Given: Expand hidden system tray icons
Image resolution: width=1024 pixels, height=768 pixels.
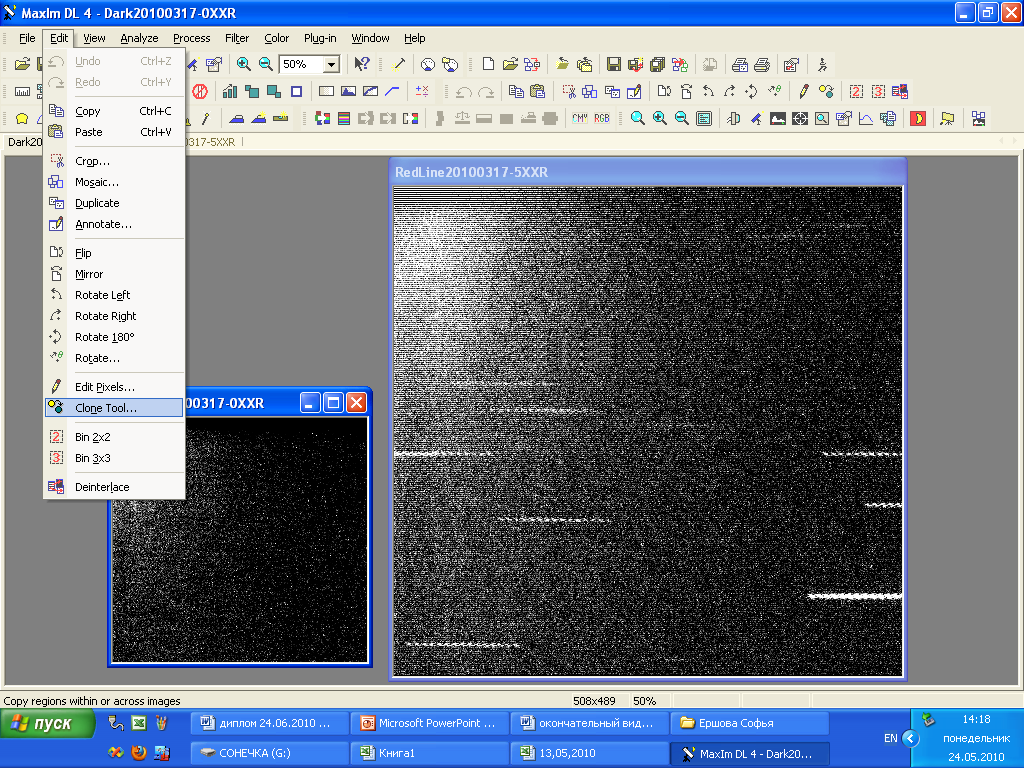Looking at the screenshot, I should (910, 738).
